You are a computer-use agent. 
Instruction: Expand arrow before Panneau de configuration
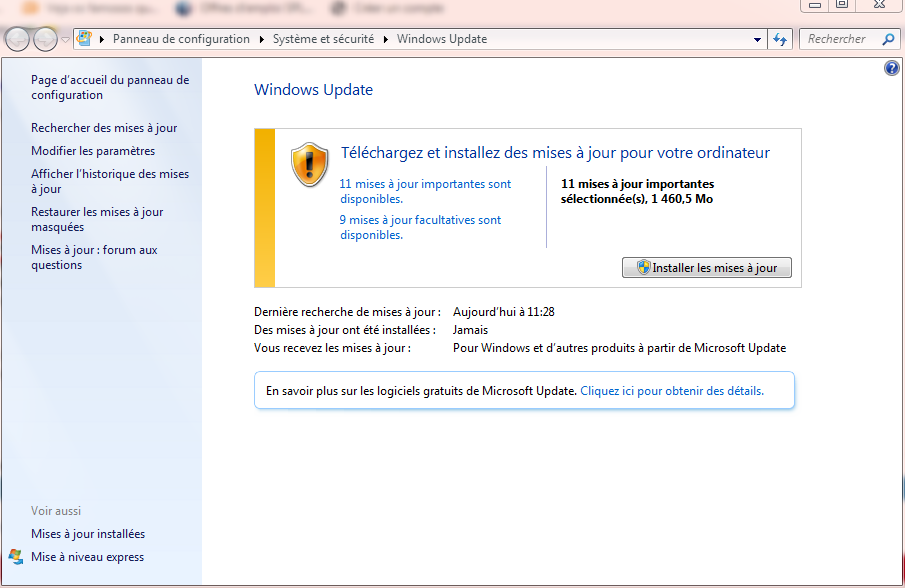point(102,39)
